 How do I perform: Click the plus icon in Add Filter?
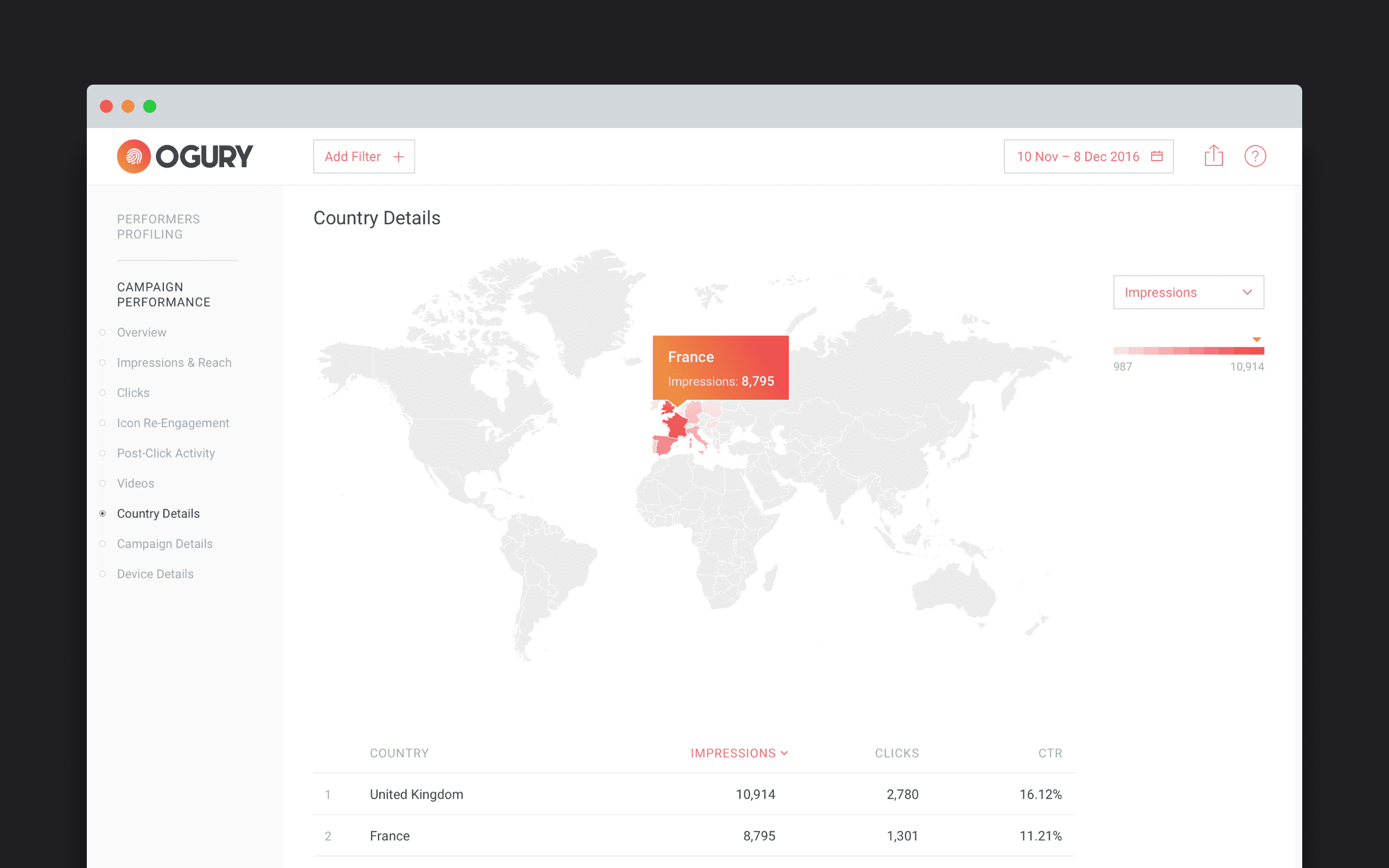[x=398, y=157]
